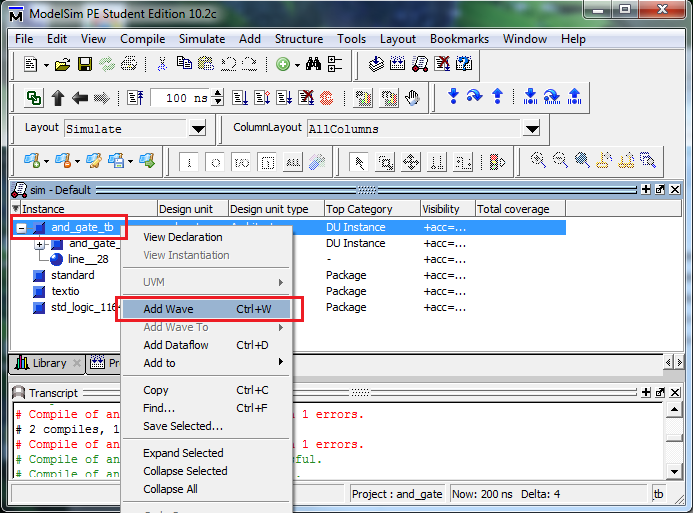This screenshot has height=513, width=693.
Task: Click the Environment Back arrow icon
Action: pyautogui.click(x=80, y=98)
